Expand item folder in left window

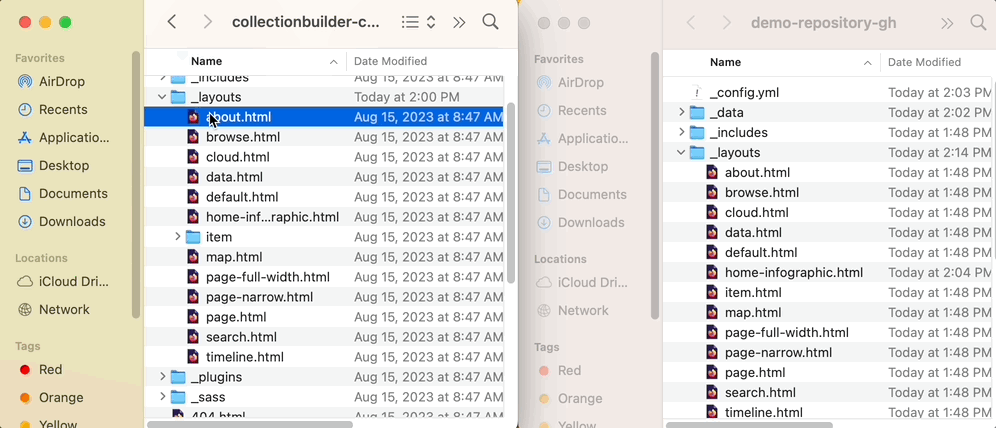pos(178,237)
